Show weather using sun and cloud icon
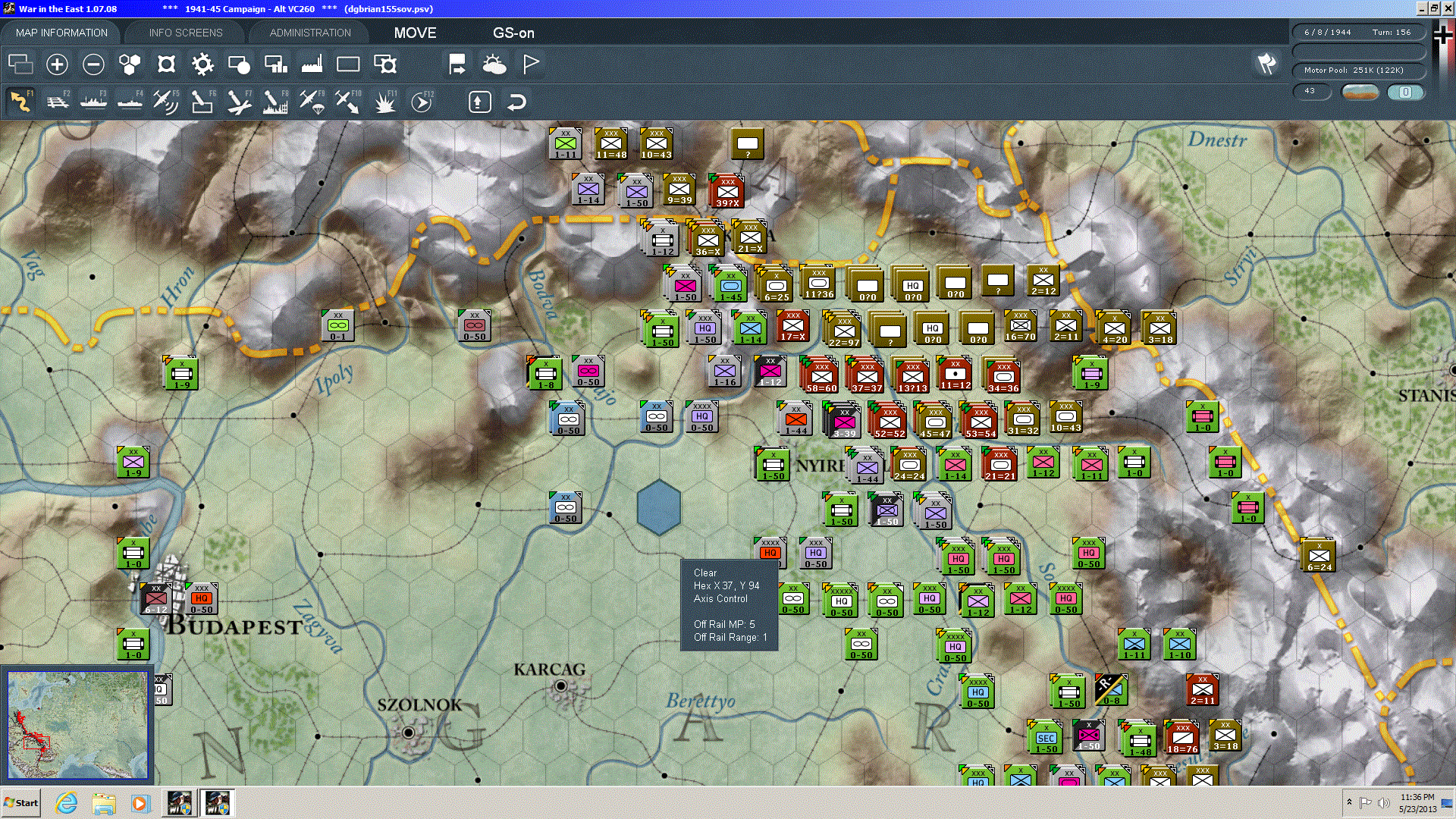Screen dimensions: 1456x819 click(x=494, y=64)
